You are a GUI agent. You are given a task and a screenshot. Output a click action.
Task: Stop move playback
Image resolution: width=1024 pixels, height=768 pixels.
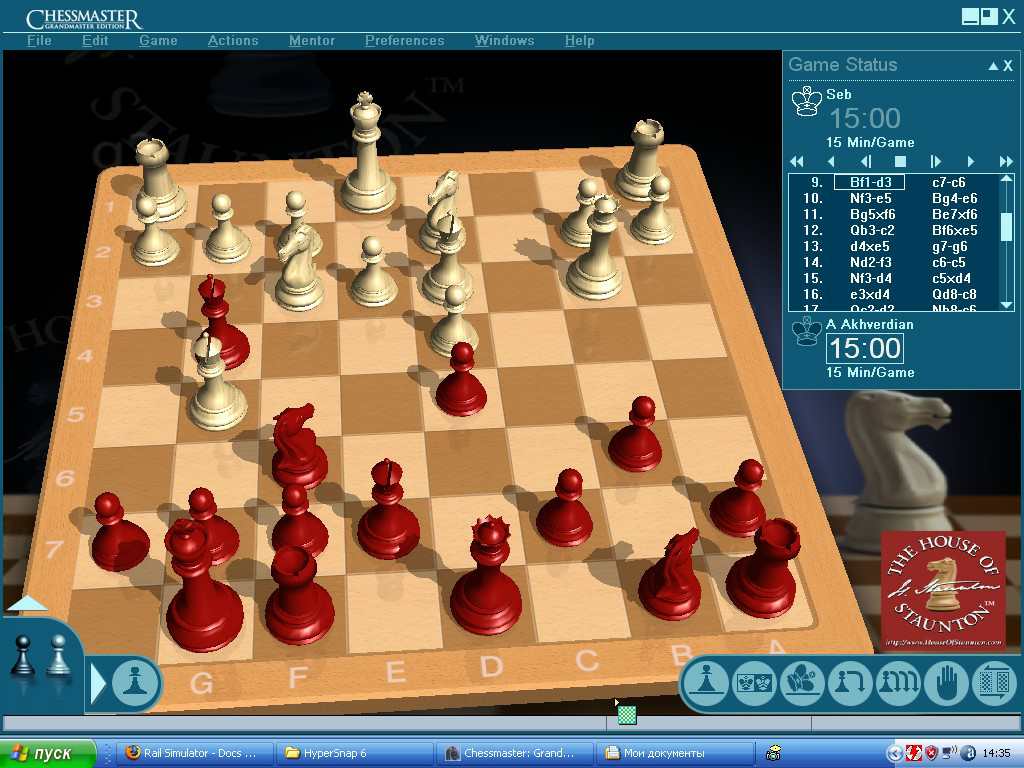(900, 161)
